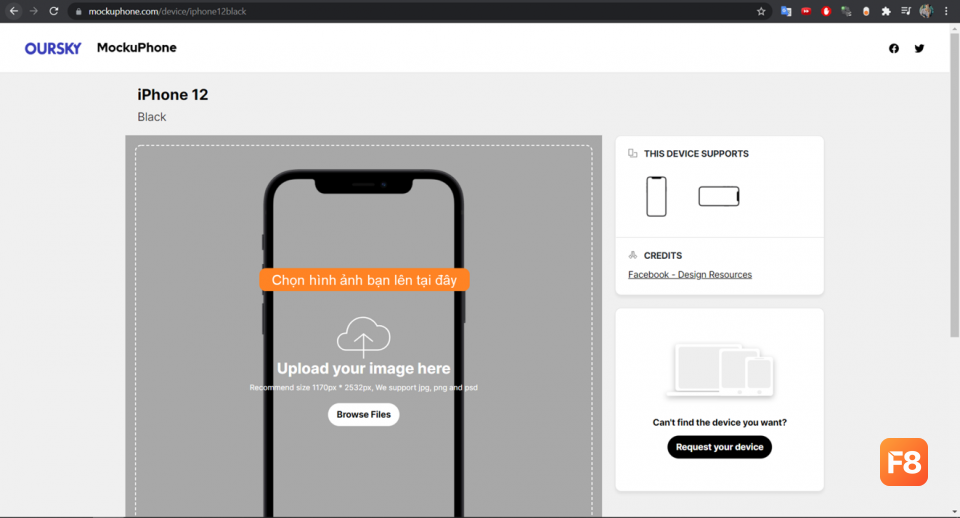
Task: Click the 'Upload your image here' text
Action: pos(364,369)
